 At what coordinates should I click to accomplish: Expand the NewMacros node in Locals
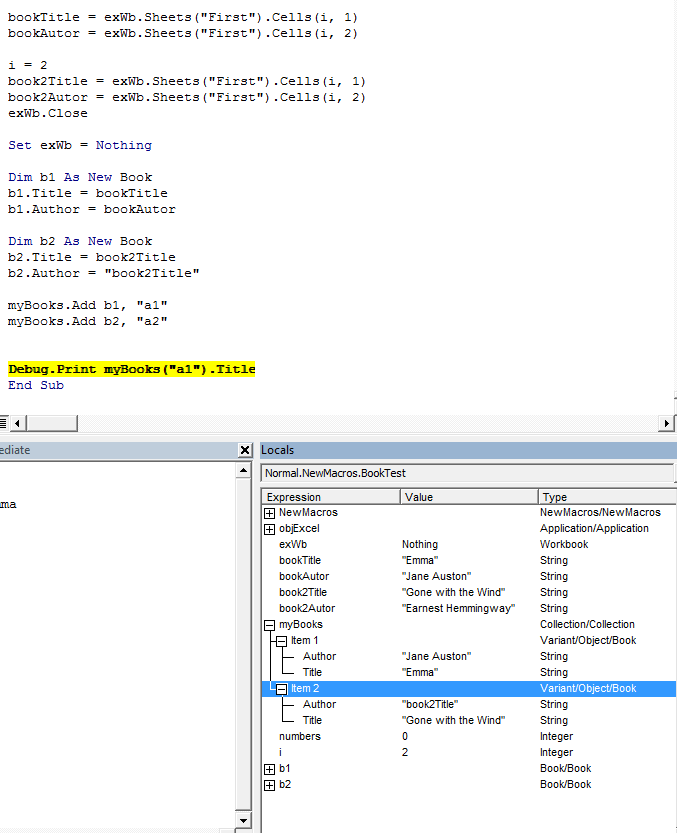[x=269, y=513]
